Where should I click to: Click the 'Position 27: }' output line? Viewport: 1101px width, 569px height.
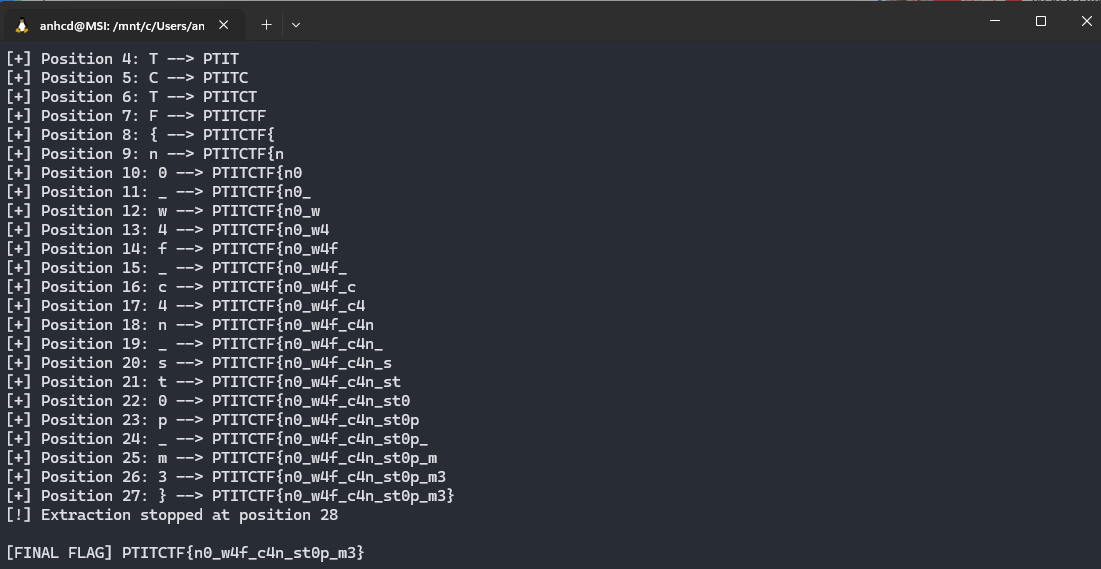(230, 496)
